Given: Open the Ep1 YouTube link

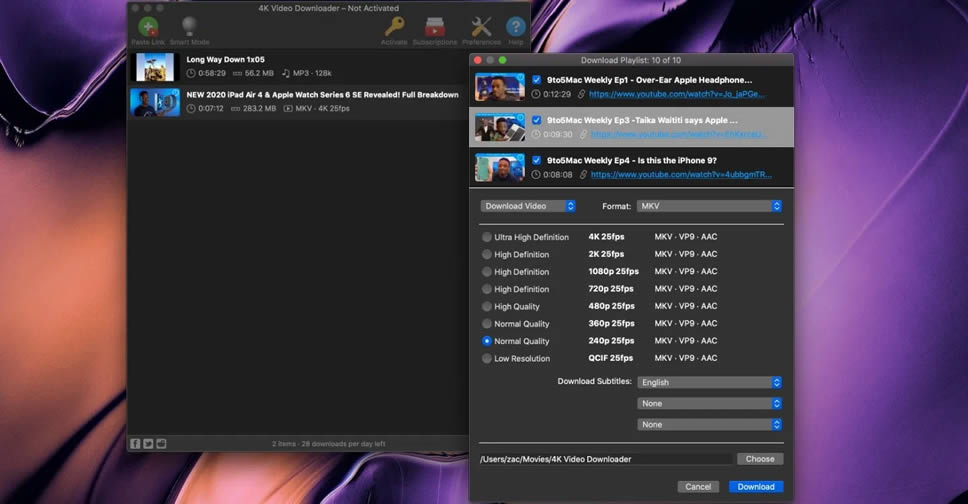Looking at the screenshot, I should click(677, 94).
